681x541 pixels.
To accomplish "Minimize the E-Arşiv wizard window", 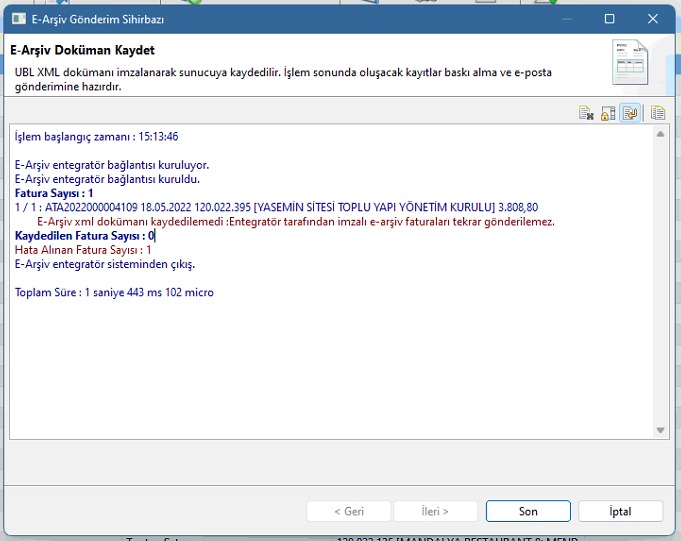I will click(564, 19).
